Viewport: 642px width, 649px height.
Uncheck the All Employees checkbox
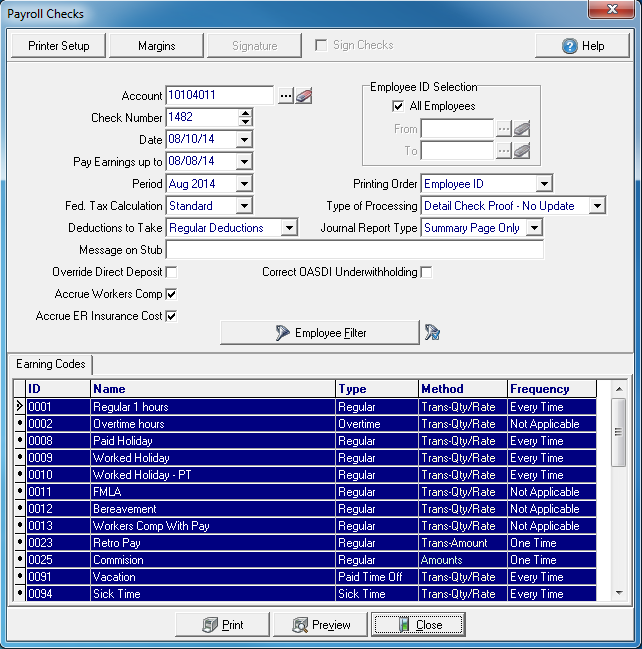399,106
